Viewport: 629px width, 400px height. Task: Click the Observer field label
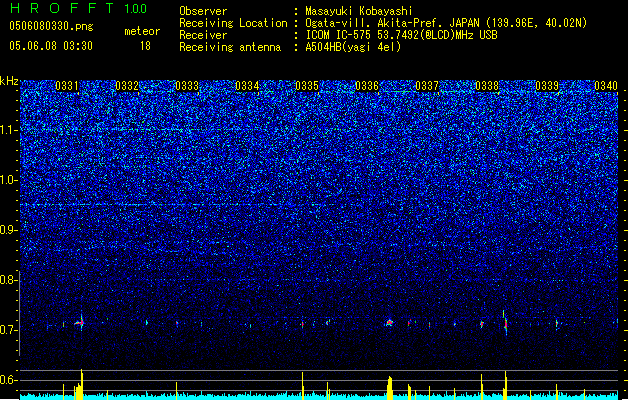(x=203, y=11)
